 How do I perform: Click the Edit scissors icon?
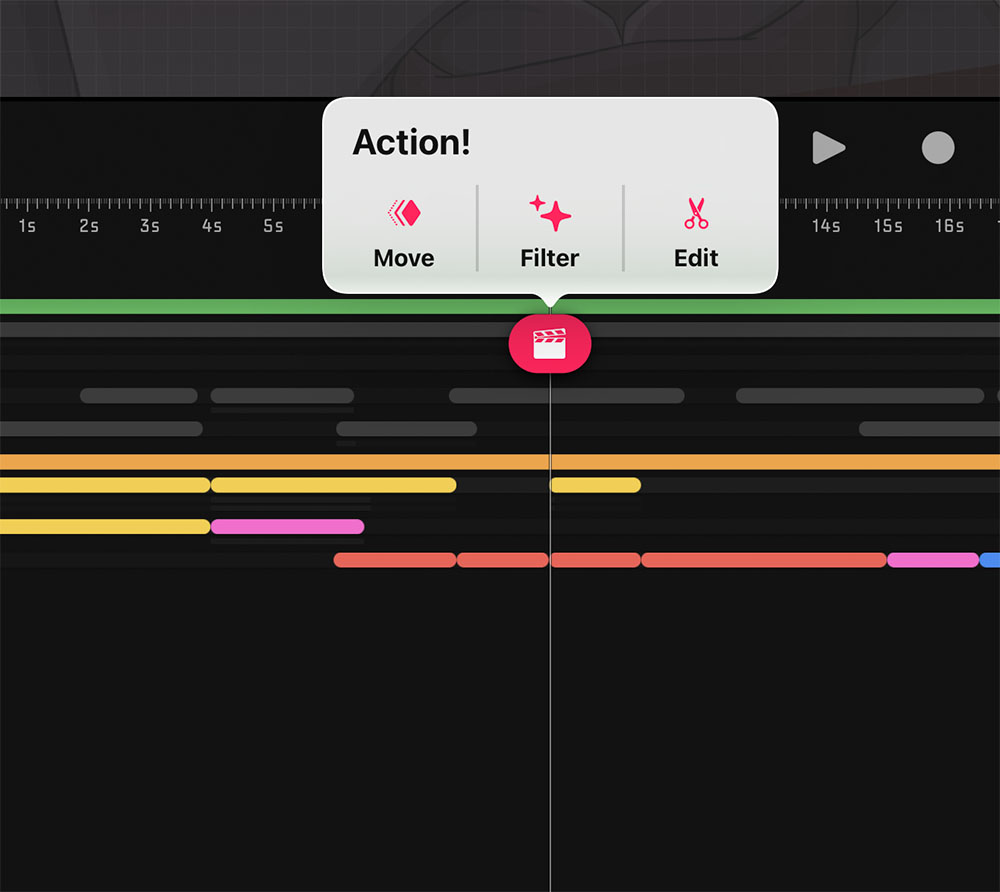696,213
